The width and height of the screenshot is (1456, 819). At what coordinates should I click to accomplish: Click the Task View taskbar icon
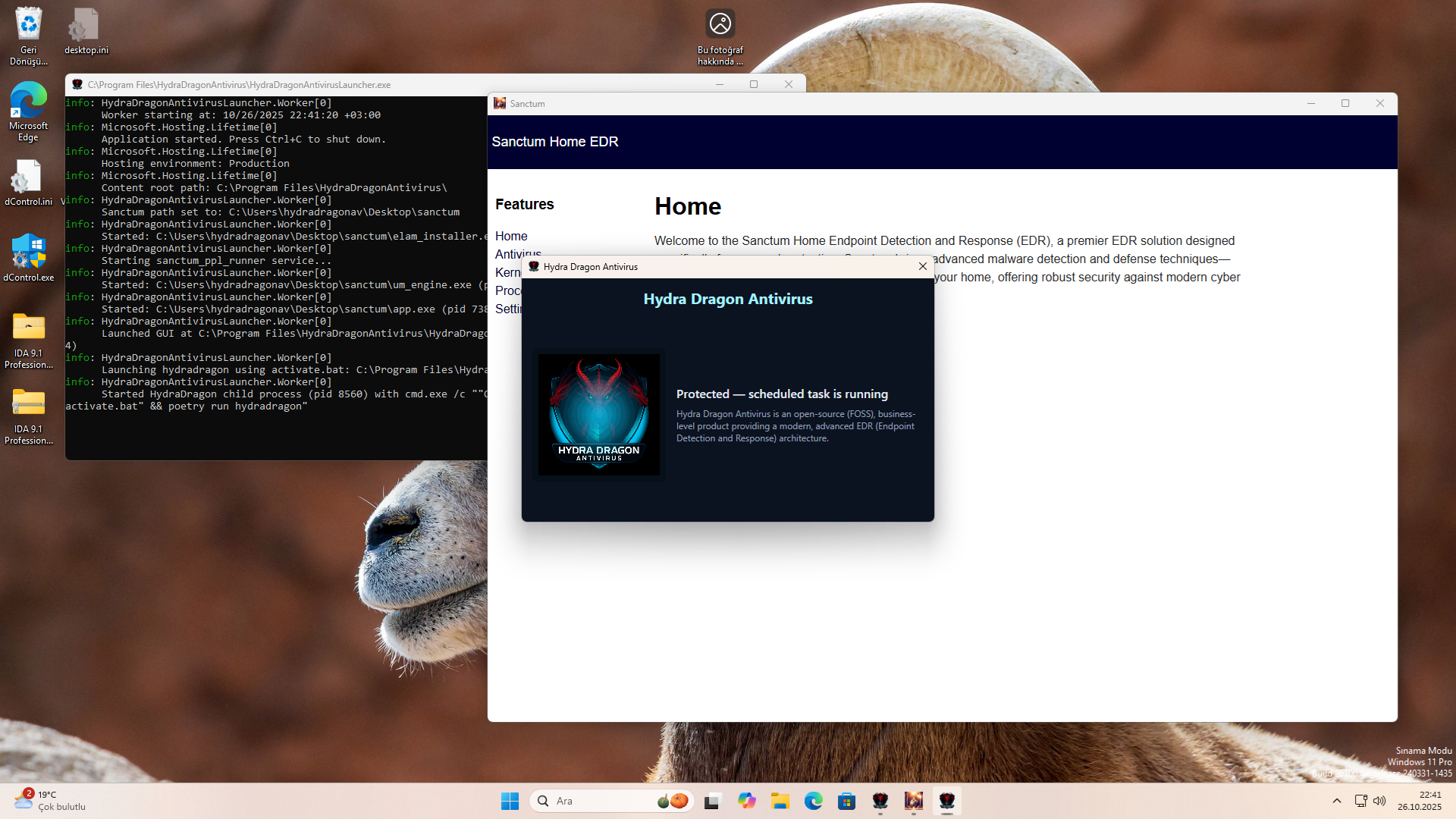click(712, 801)
